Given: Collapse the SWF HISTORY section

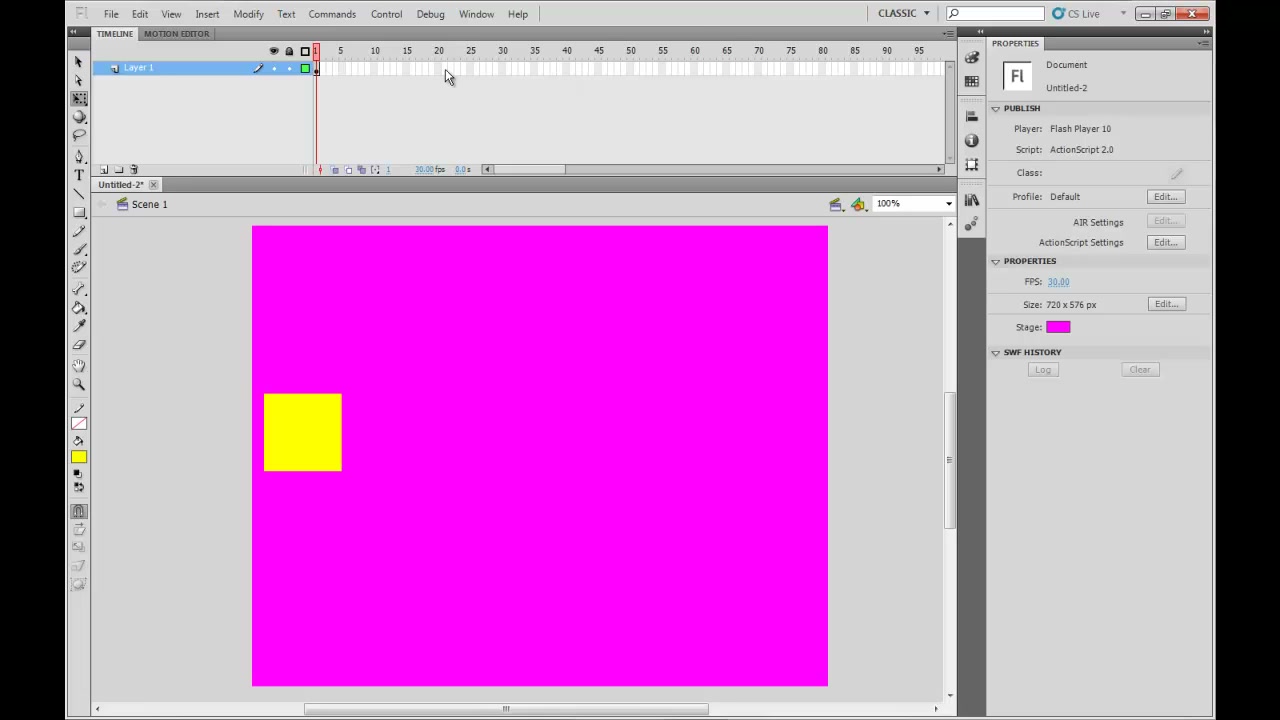Looking at the screenshot, I should pyautogui.click(x=996, y=352).
